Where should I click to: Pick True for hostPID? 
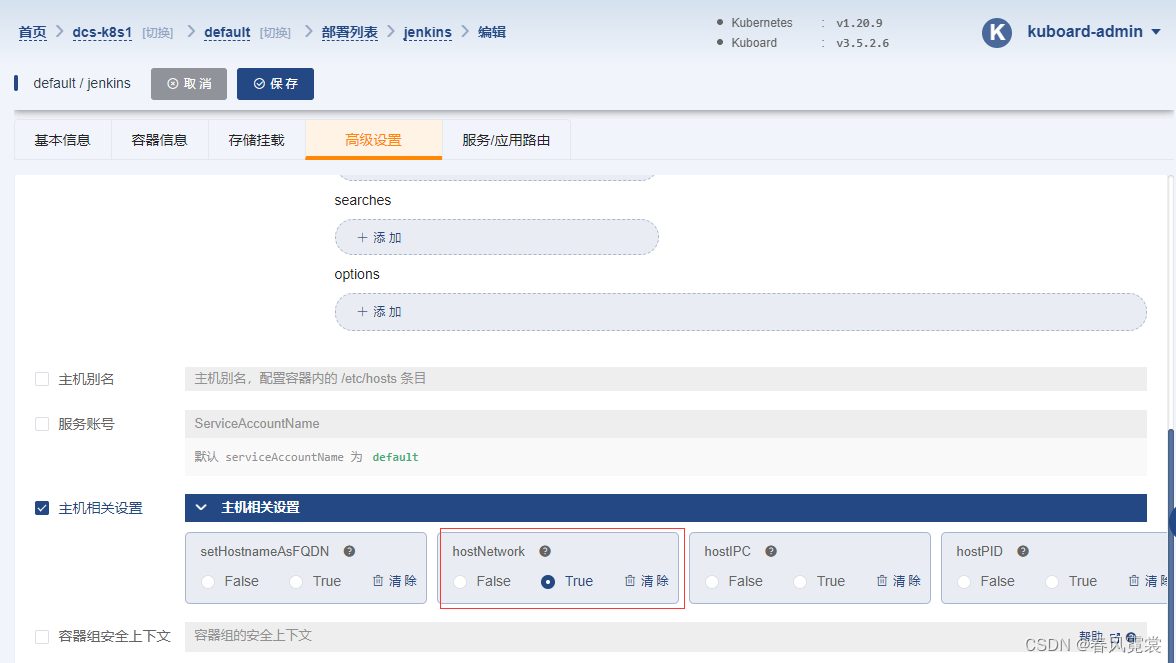click(1052, 582)
